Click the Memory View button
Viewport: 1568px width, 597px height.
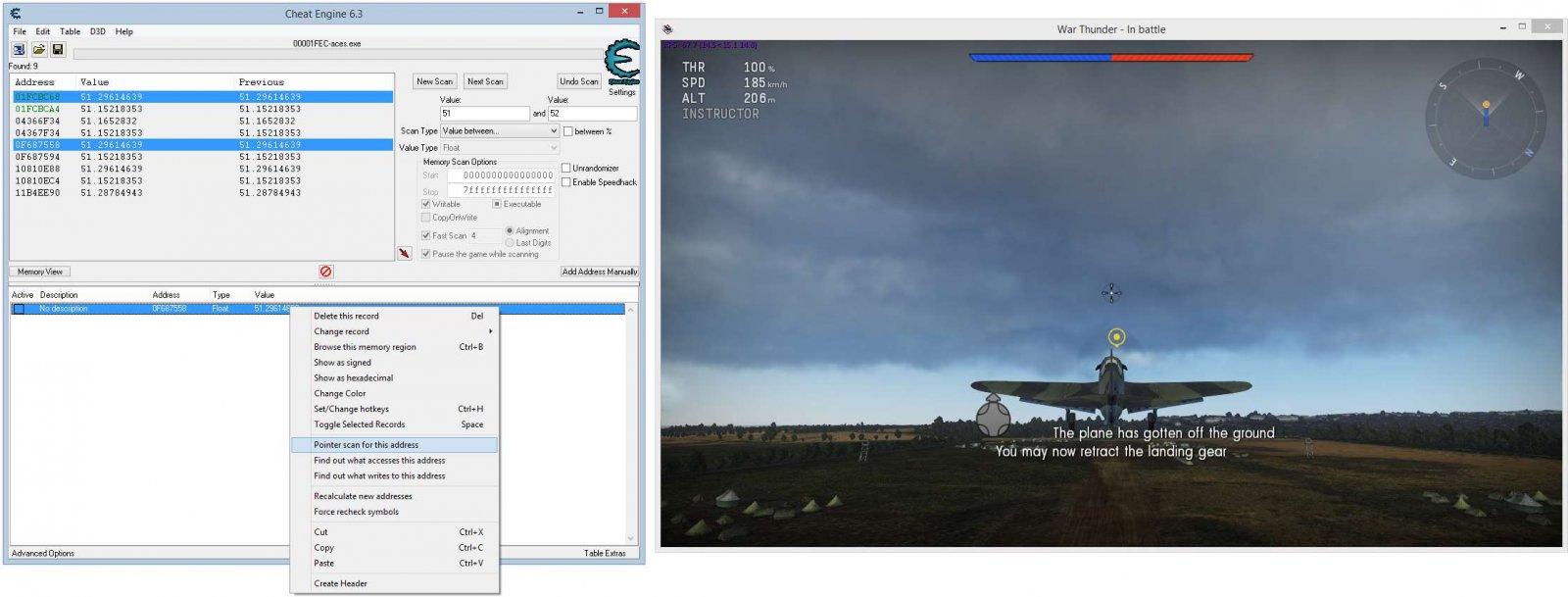point(40,272)
